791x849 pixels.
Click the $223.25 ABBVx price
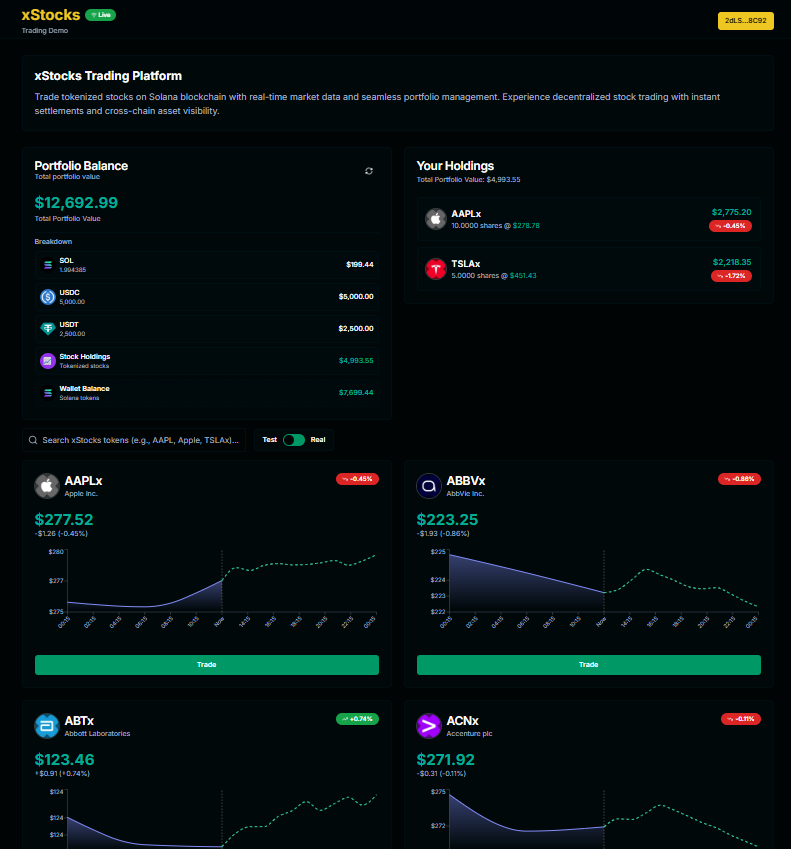click(x=447, y=520)
